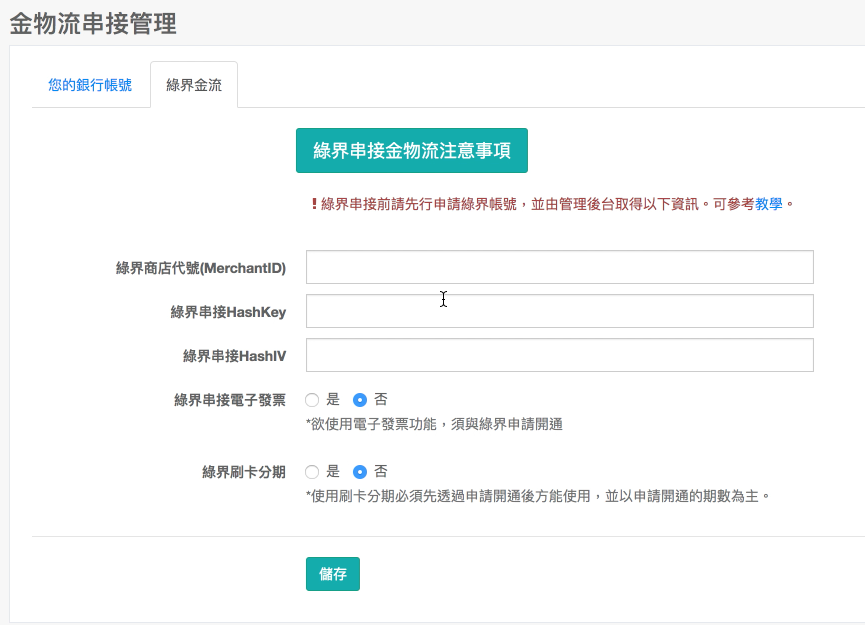Viewport: 865px width, 625px height.
Task: Choose 否 for 綠界刷卡分期
Action: tap(360, 472)
